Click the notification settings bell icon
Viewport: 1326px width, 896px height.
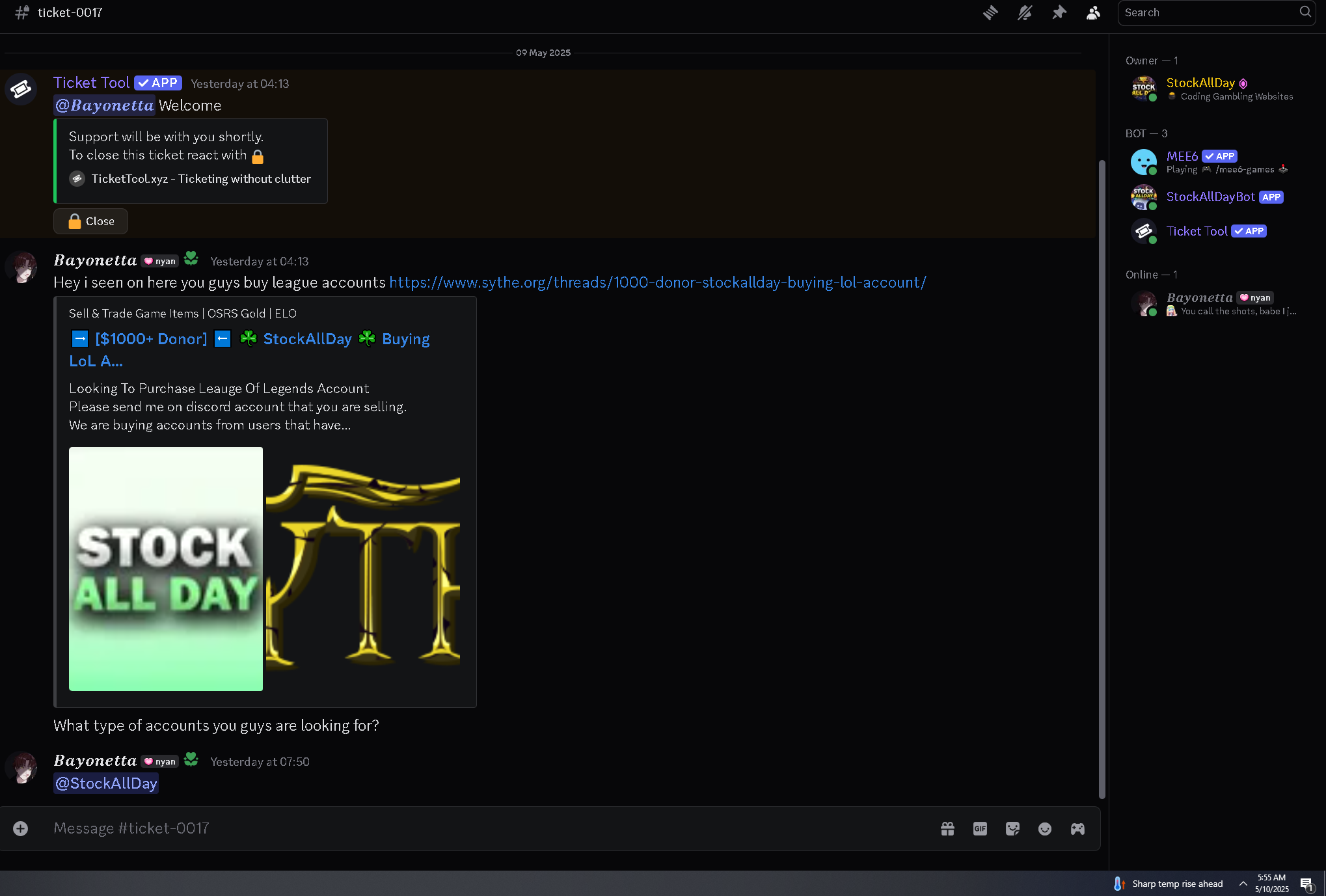click(x=1025, y=12)
